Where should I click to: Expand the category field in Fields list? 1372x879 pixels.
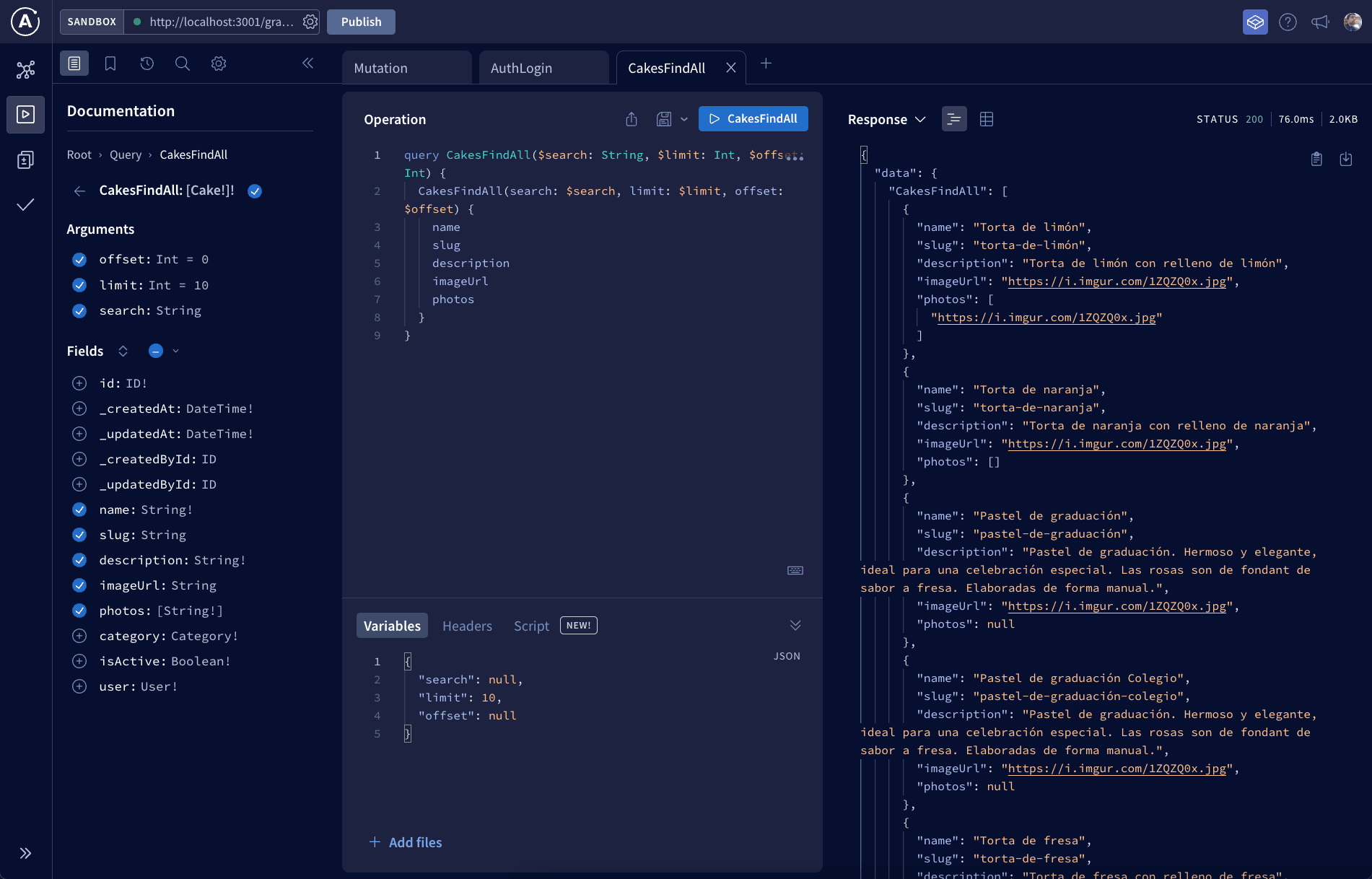79,636
